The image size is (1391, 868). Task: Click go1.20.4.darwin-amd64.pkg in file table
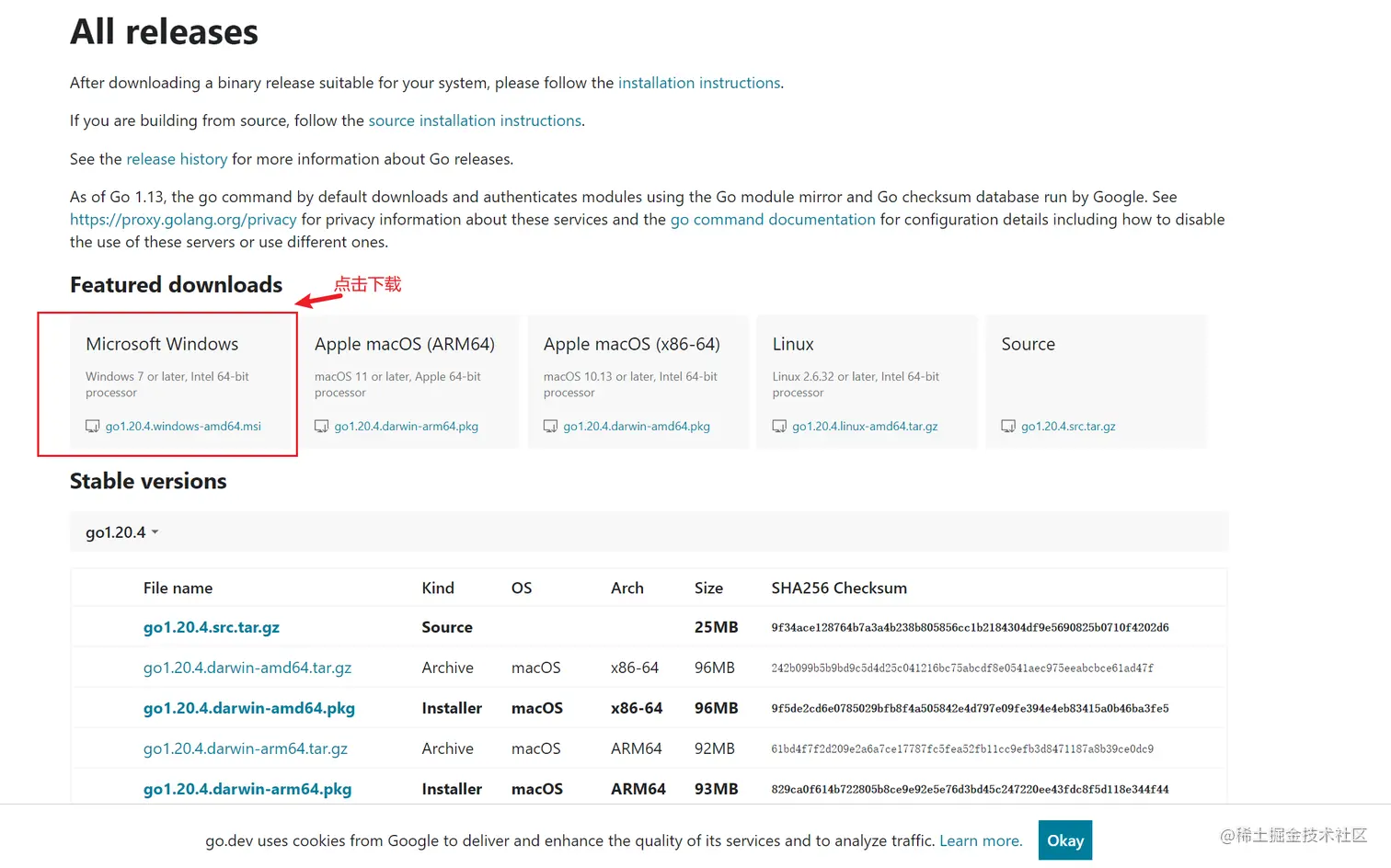click(x=249, y=708)
